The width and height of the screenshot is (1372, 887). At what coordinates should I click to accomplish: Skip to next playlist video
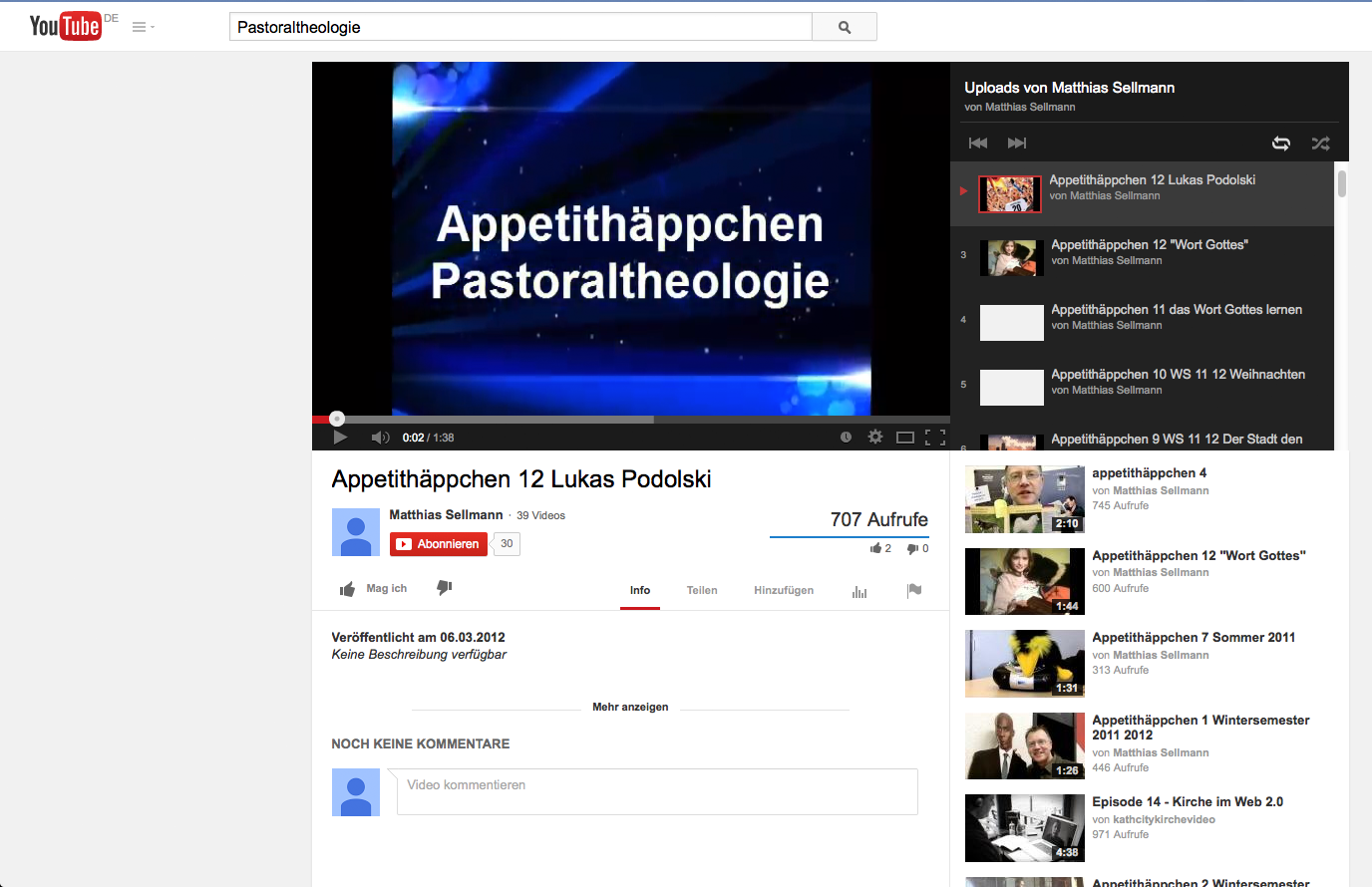pos(1017,144)
